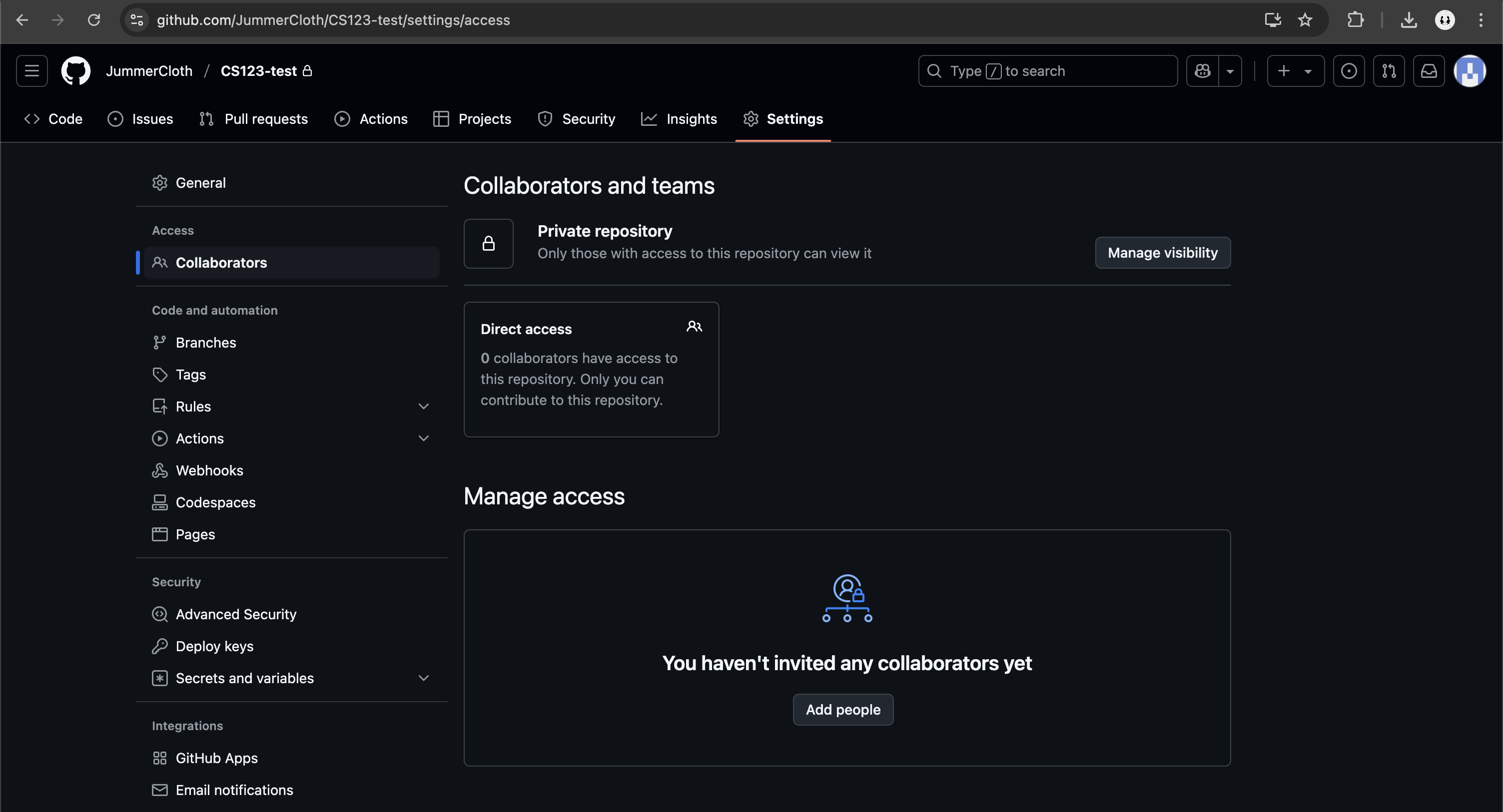Viewport: 1503px width, 812px height.
Task: Open Copilot dropdown arrow
Action: (1230, 70)
